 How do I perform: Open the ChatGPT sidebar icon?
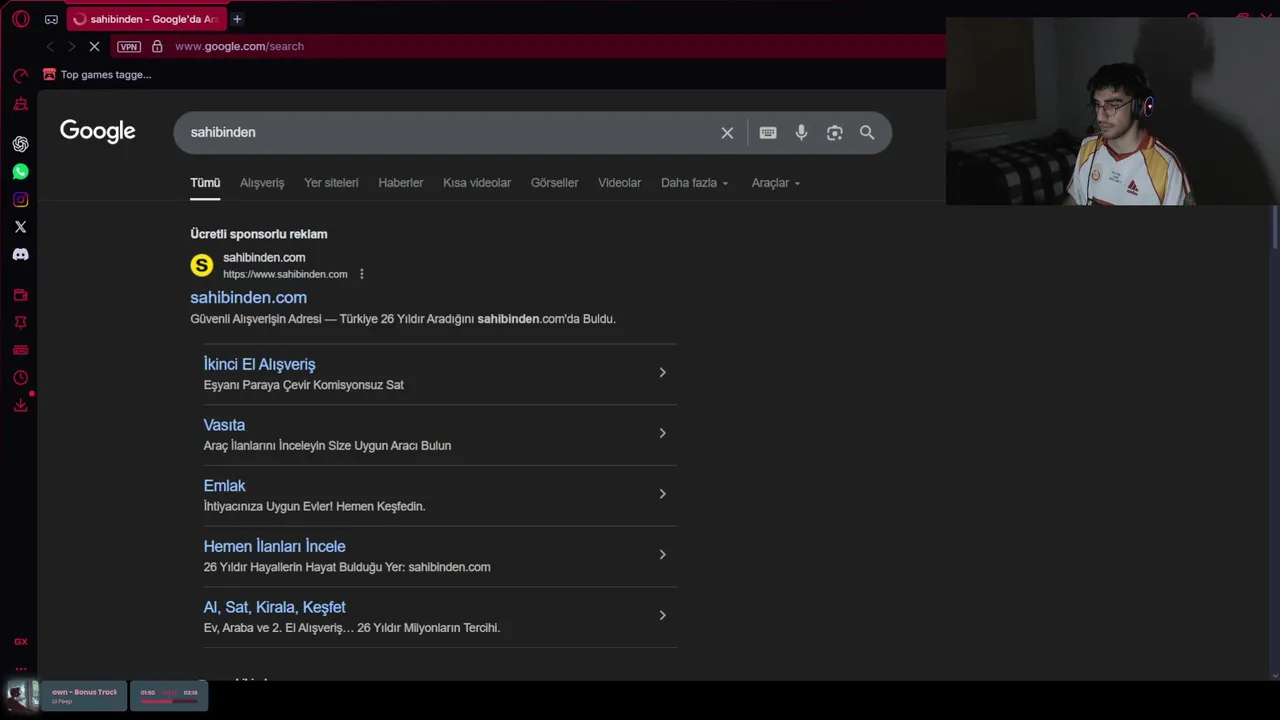20,144
